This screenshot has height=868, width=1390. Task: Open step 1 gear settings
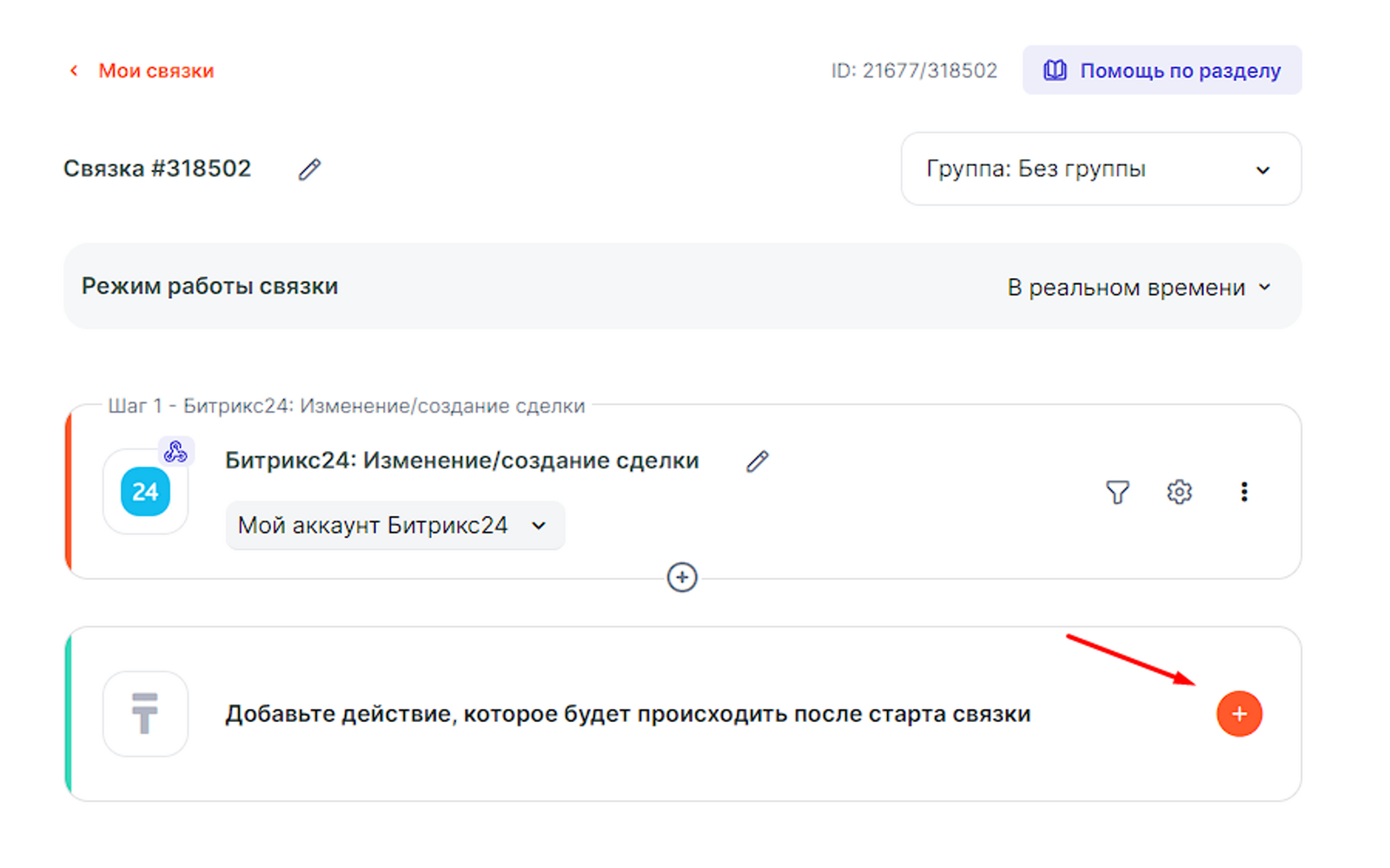tap(1179, 493)
